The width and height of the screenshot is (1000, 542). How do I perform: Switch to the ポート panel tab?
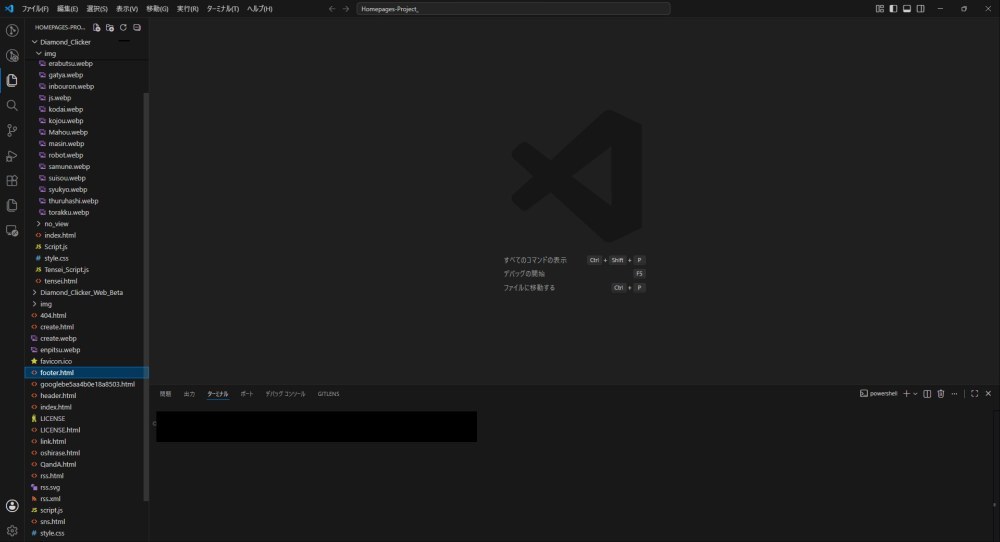[247, 394]
